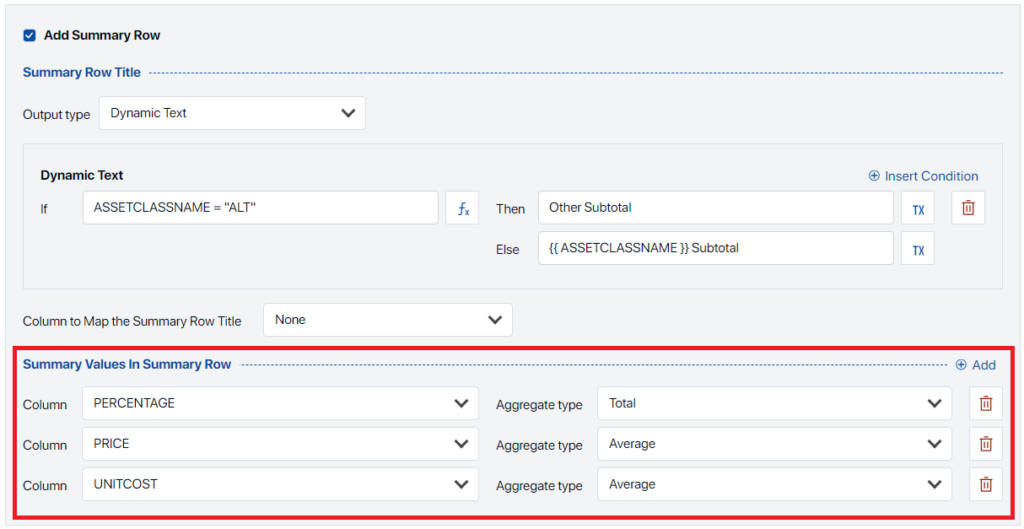Open the Total aggregate type dropdown
Image resolution: width=1024 pixels, height=529 pixels.
click(x=775, y=404)
